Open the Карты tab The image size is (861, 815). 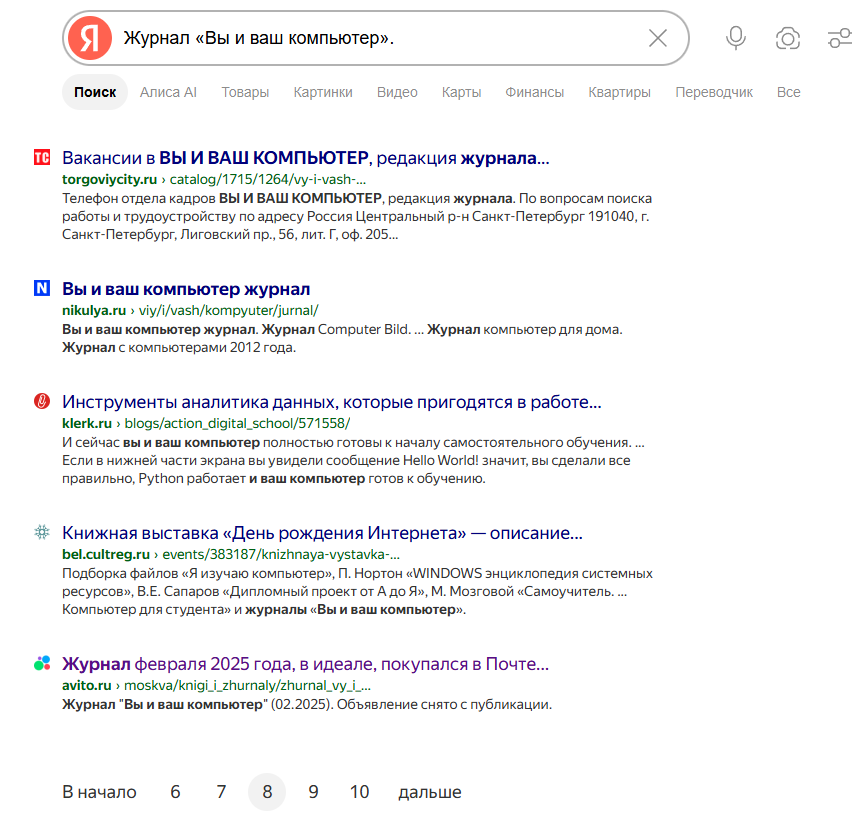click(x=461, y=92)
